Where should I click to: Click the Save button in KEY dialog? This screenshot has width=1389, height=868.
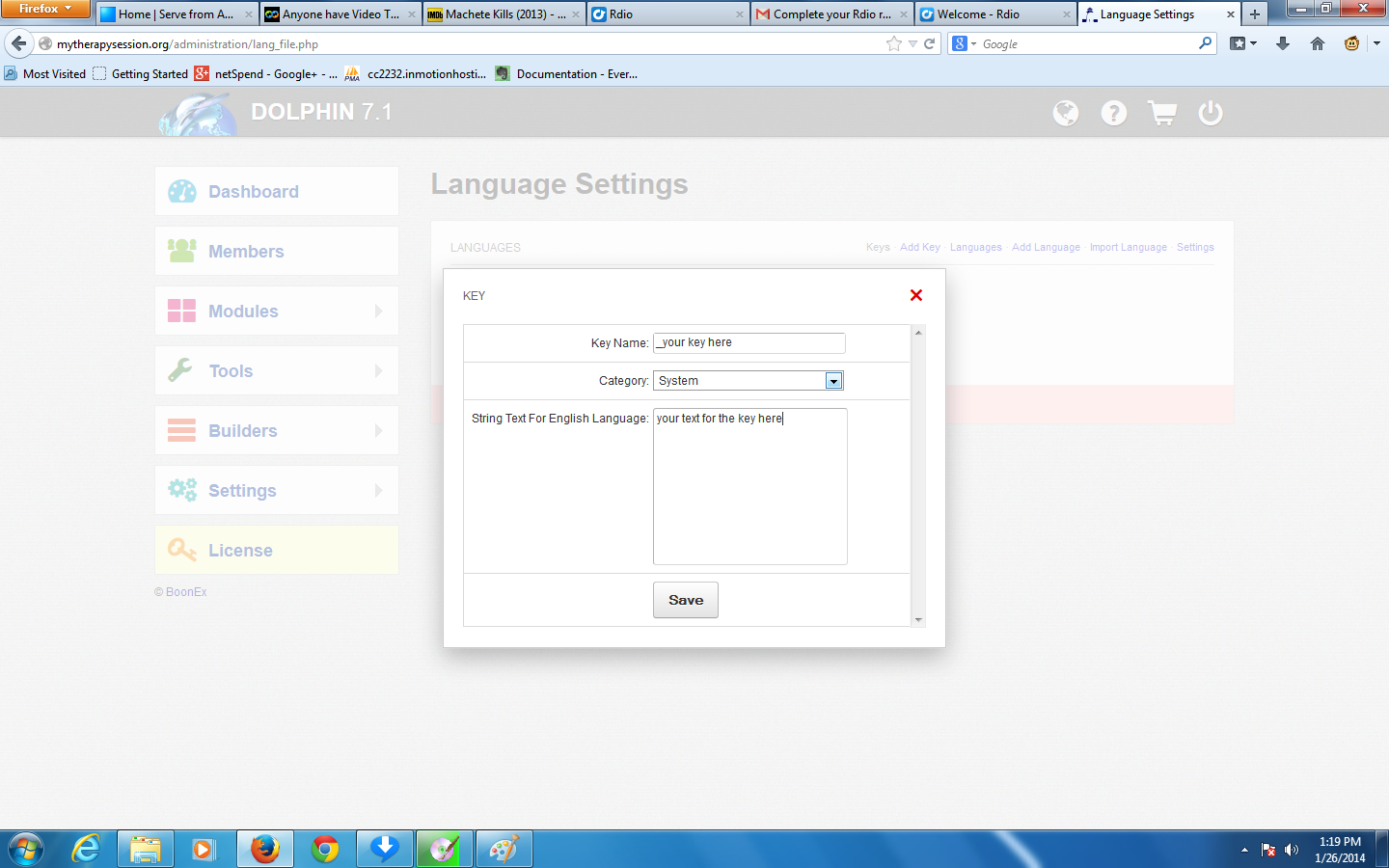click(x=686, y=600)
